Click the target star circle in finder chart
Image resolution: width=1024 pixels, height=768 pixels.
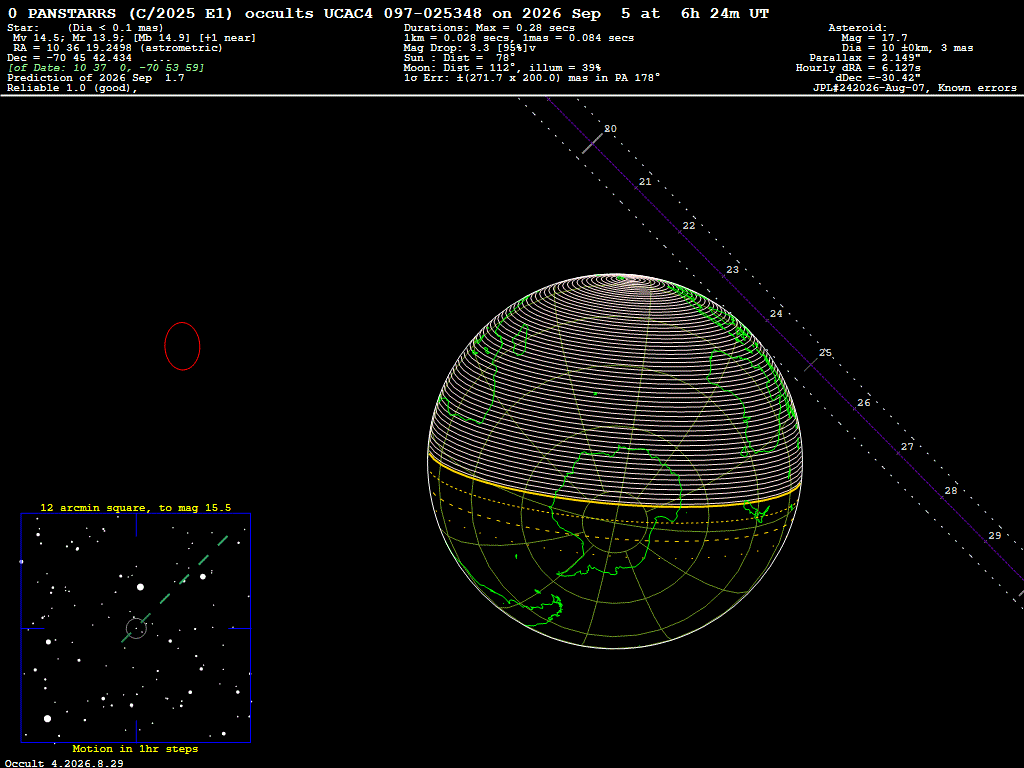tap(136, 628)
